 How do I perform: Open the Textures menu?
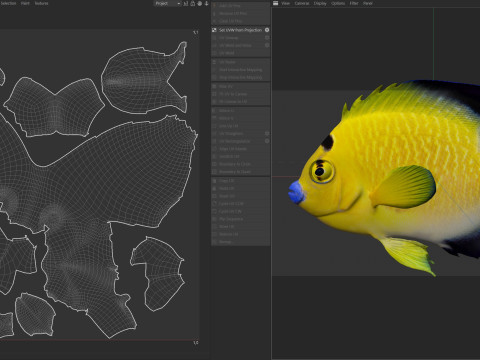[x=42, y=3]
